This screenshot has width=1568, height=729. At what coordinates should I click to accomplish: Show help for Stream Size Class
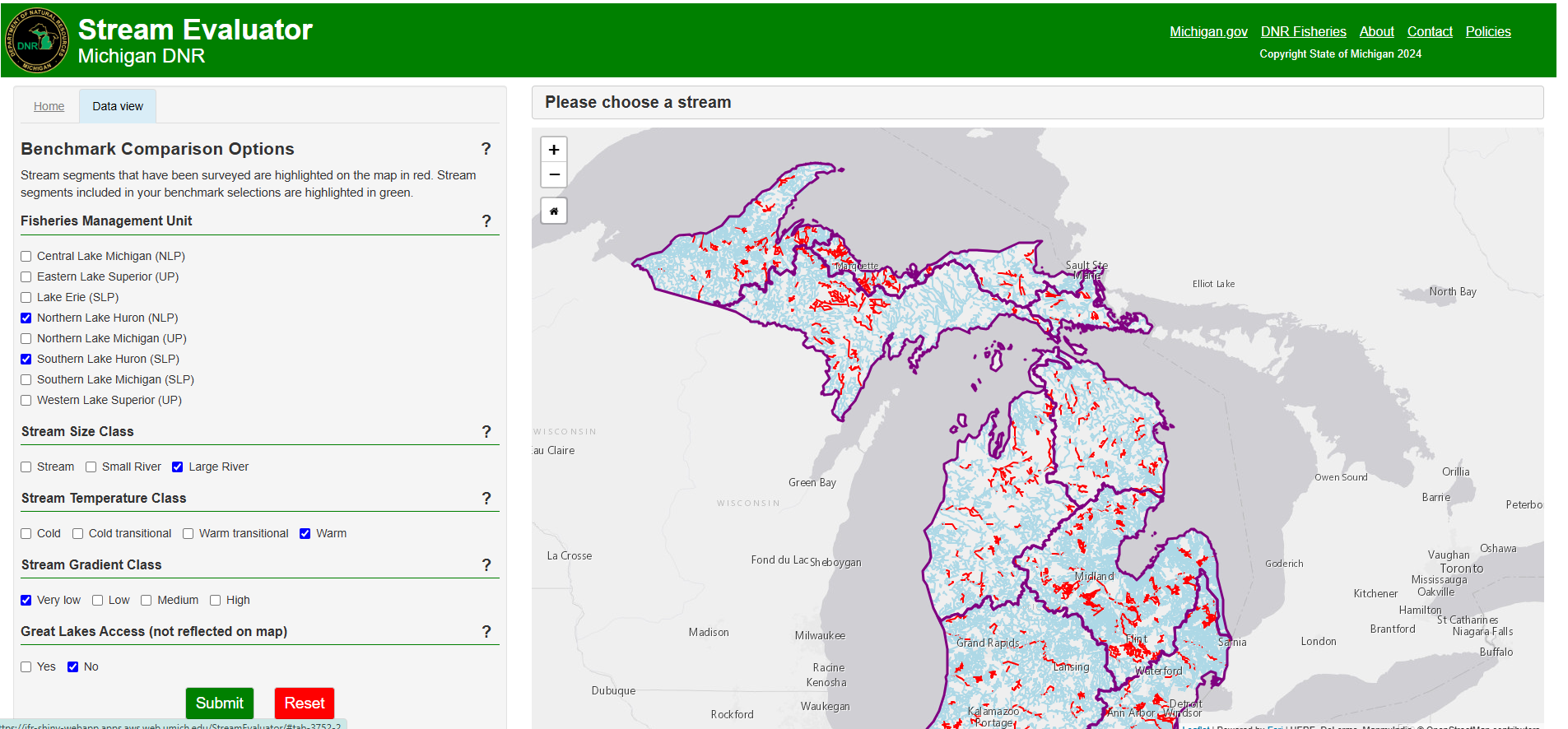tap(486, 432)
